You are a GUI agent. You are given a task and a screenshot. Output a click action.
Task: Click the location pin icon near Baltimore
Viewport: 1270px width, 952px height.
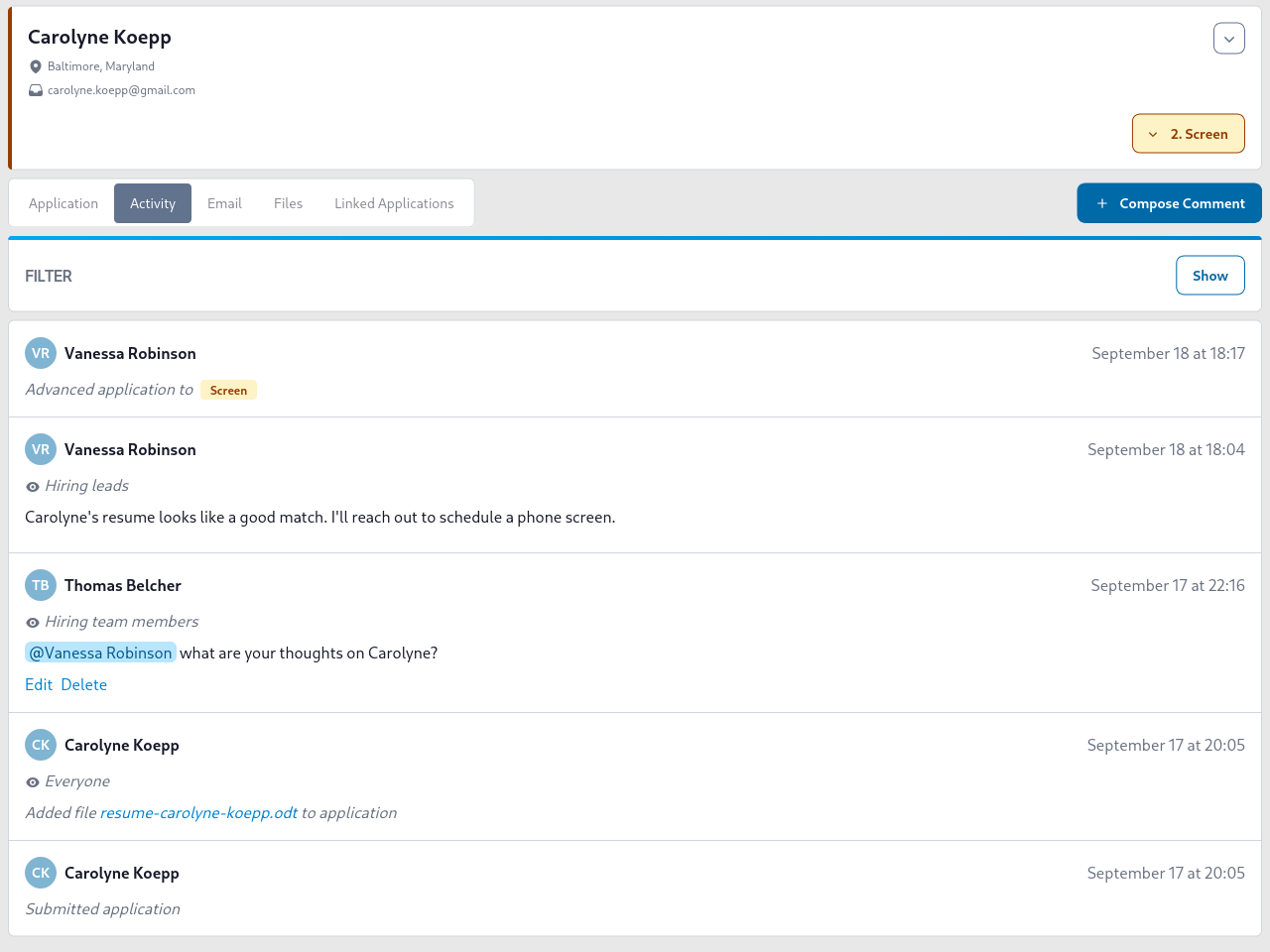[36, 65]
